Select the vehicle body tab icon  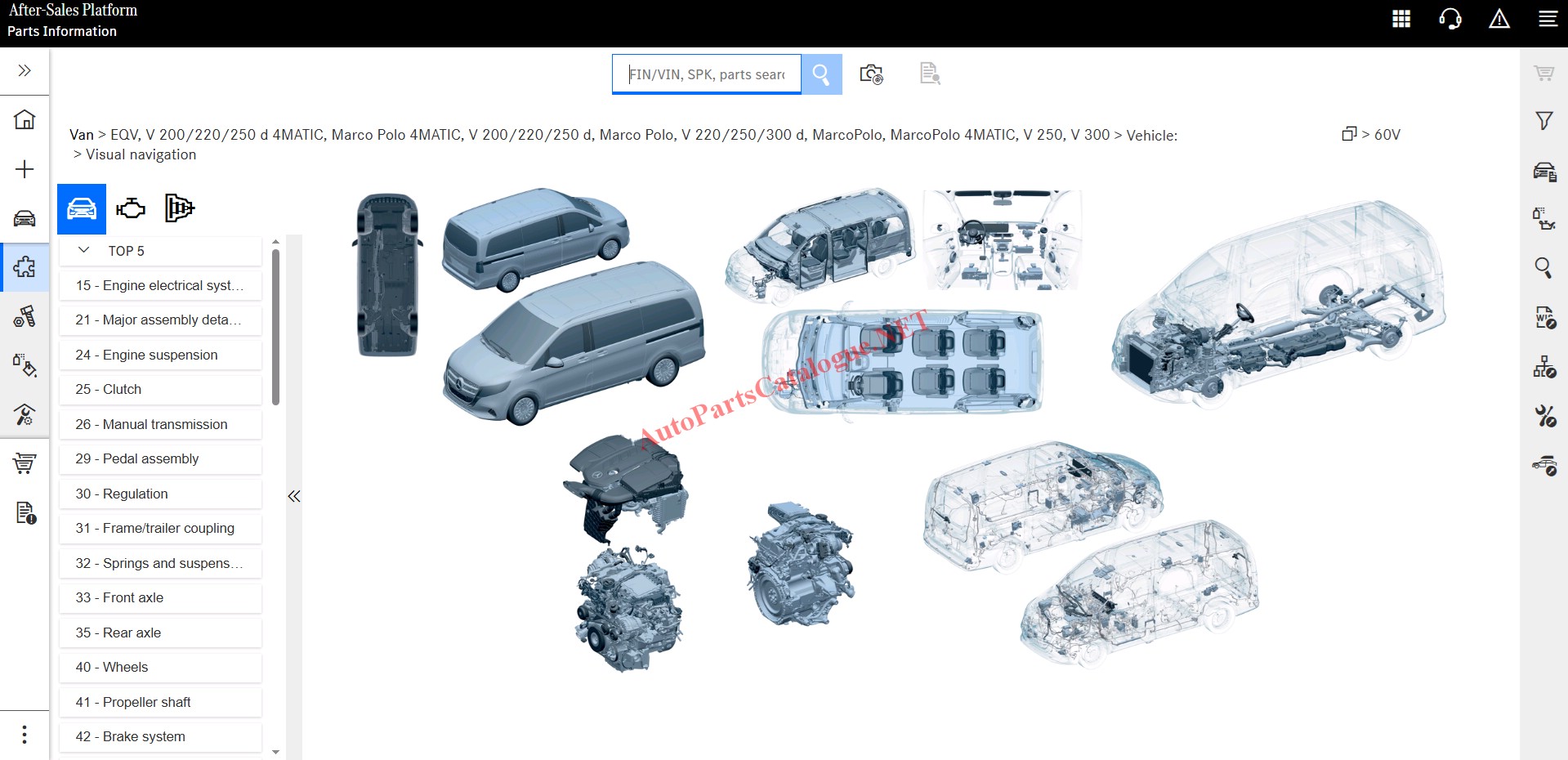click(x=82, y=209)
